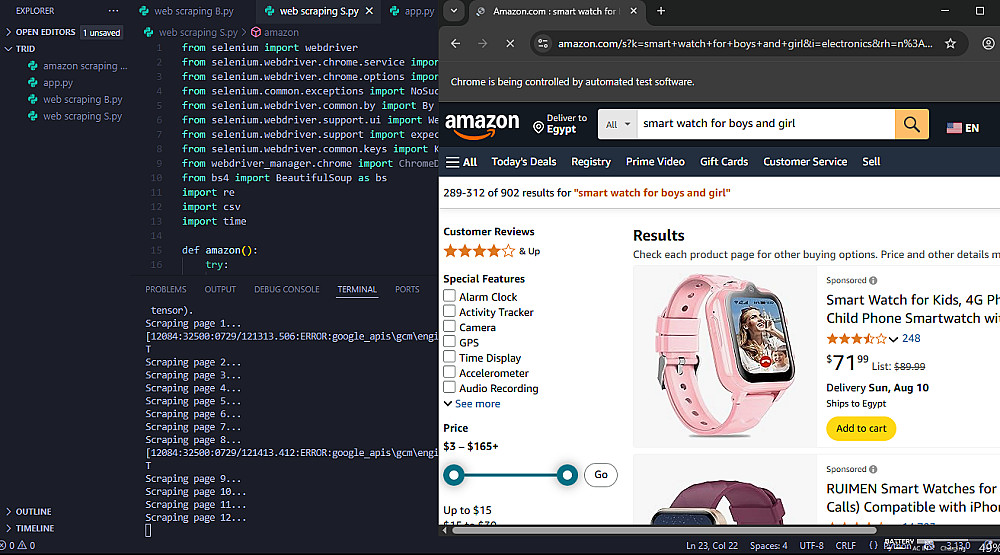Switch to the Problems panel tab
The width and height of the screenshot is (1000, 555).
coord(166,289)
